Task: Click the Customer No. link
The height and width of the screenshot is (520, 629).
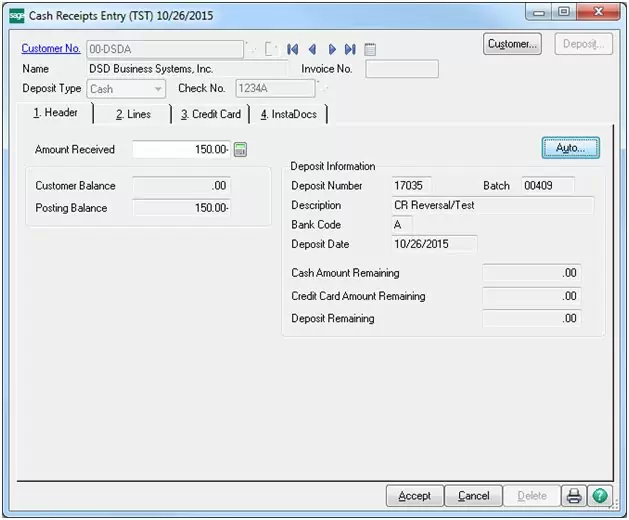Action: point(51,48)
